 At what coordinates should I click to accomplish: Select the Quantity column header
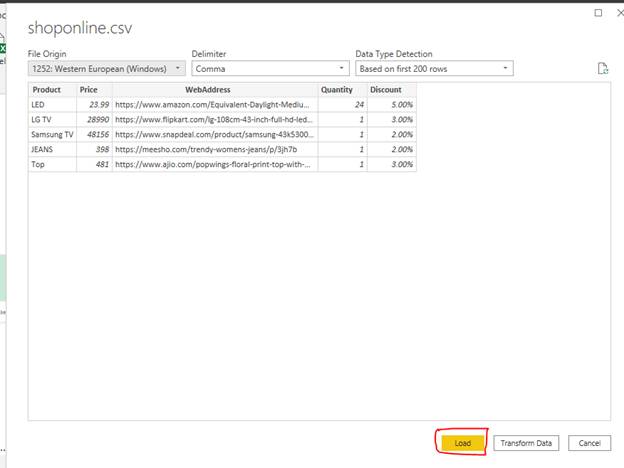(343, 90)
